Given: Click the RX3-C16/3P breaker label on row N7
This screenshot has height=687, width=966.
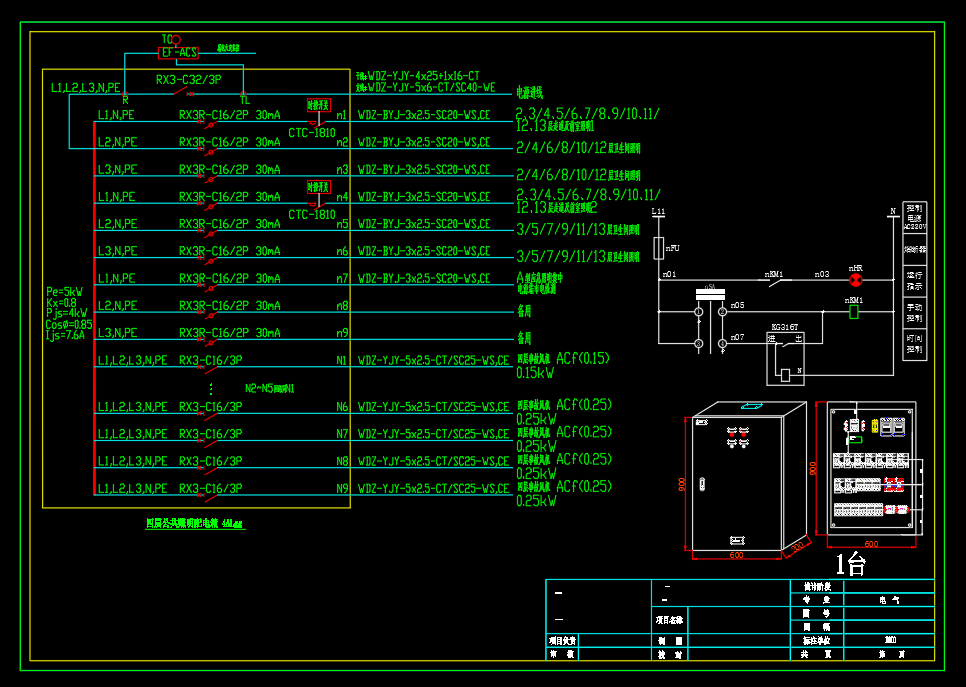Looking at the screenshot, I should coord(211,434).
